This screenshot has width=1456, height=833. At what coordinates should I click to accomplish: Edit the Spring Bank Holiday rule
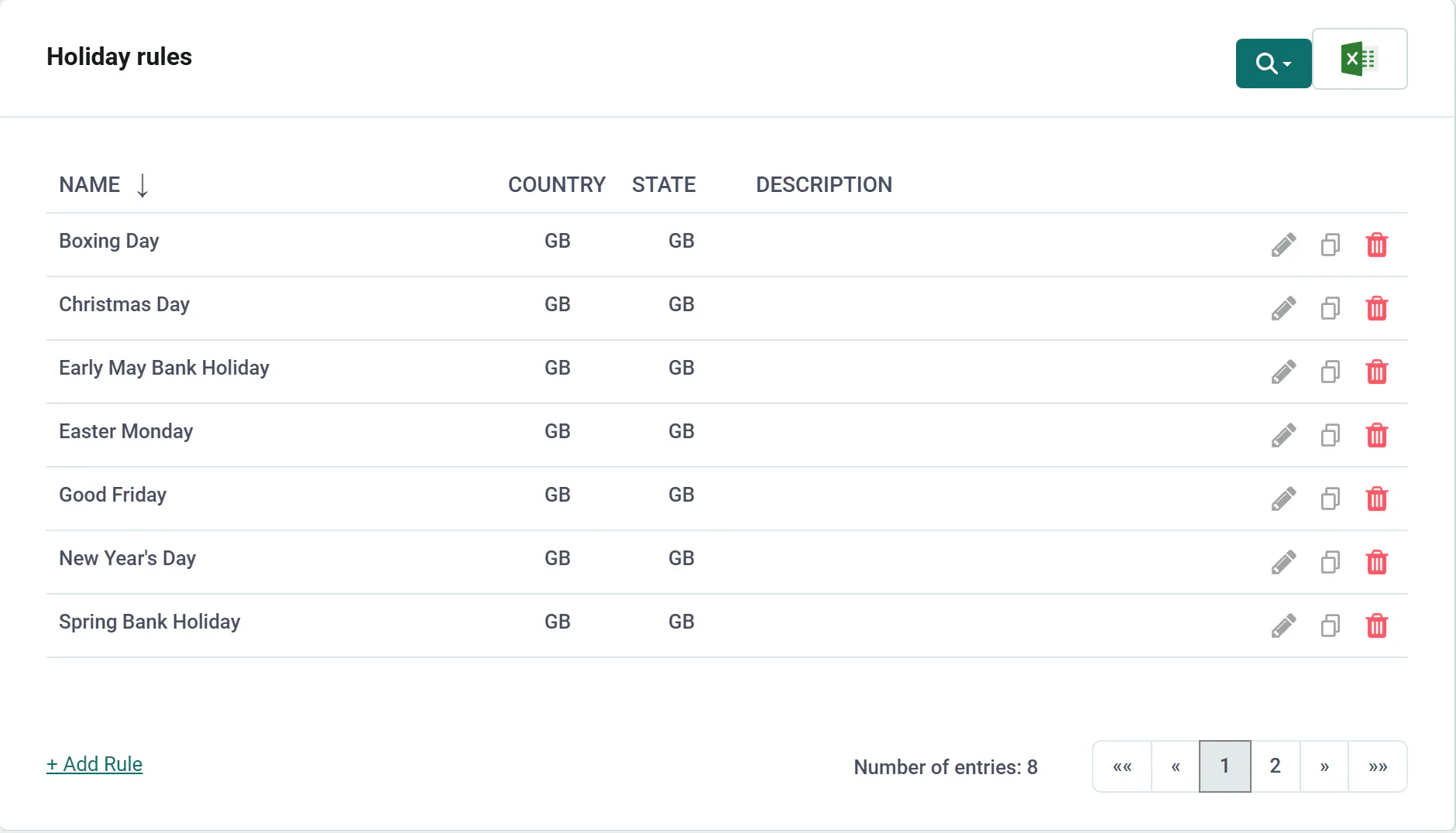(x=1283, y=626)
